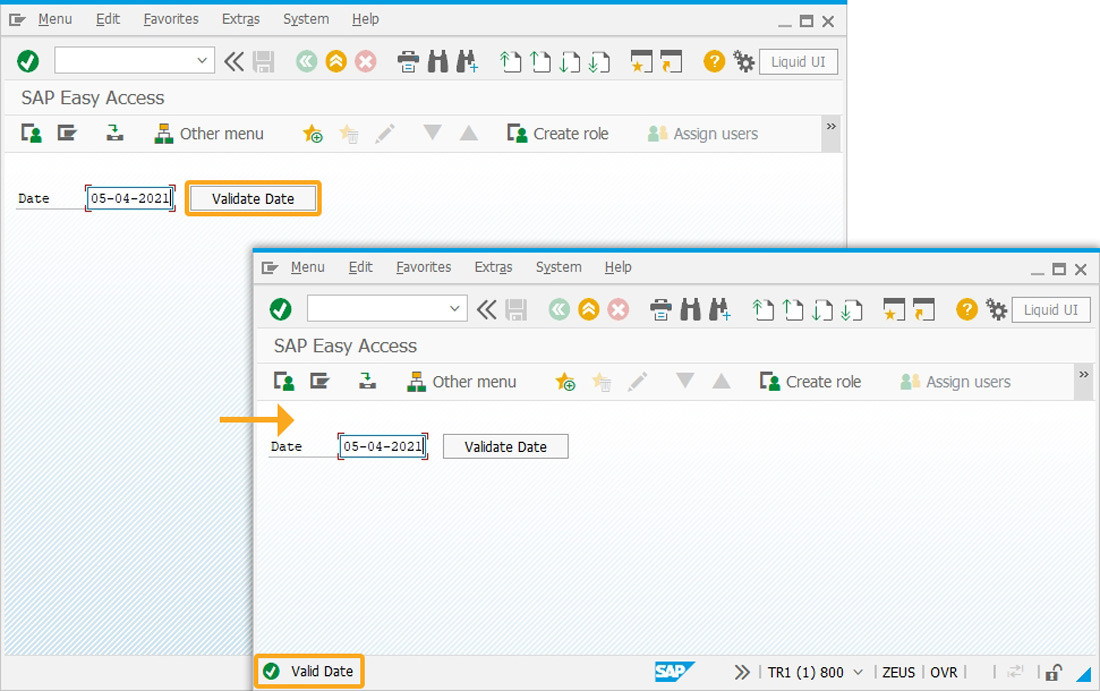Click ZEUS in the front window status bar
This screenshot has width=1100, height=691.
coord(899,672)
